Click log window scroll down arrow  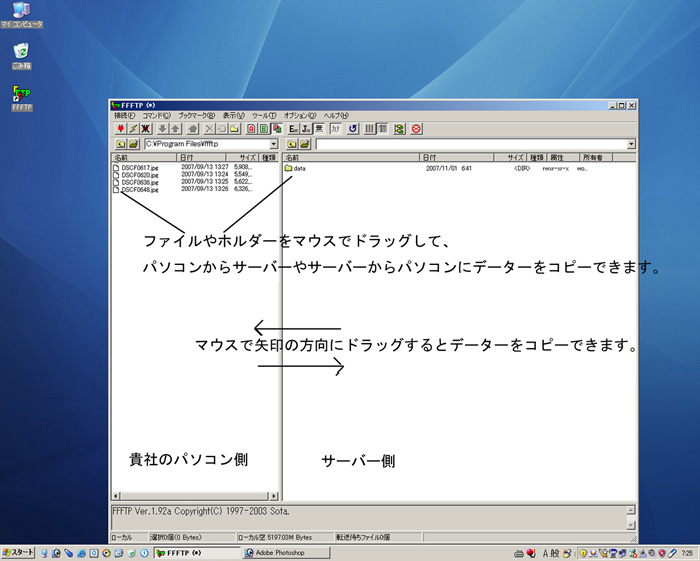pyautogui.click(x=631, y=525)
